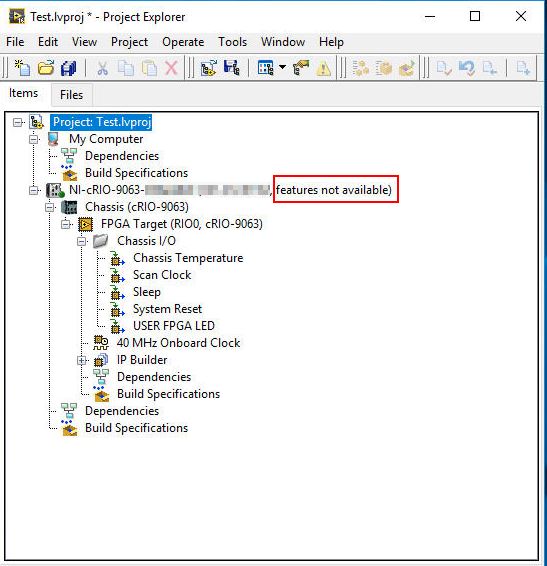Select Dependencies under My Computer
The image size is (547, 566).
click(122, 156)
